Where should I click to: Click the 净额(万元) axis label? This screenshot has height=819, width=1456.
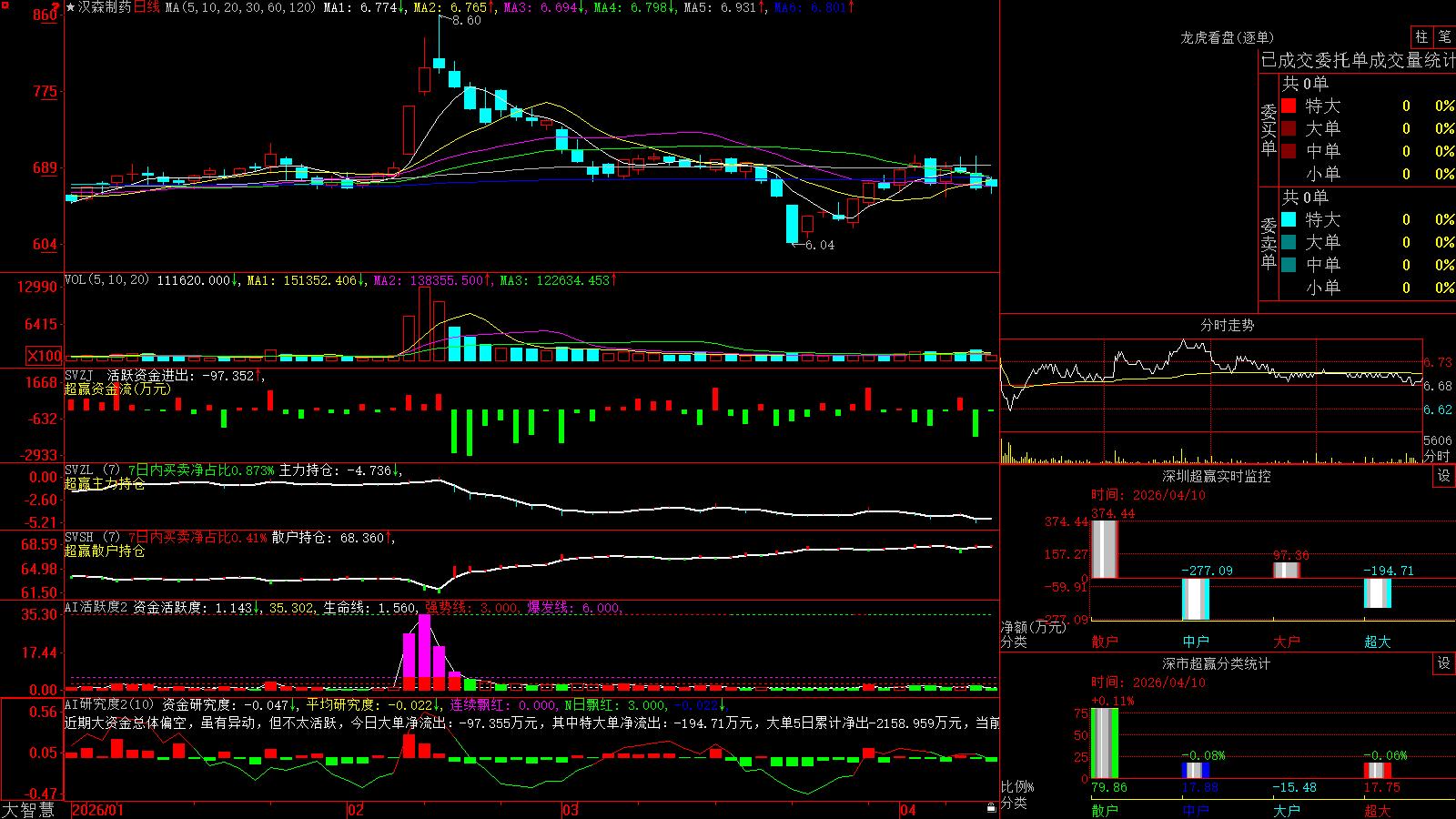1033,627
